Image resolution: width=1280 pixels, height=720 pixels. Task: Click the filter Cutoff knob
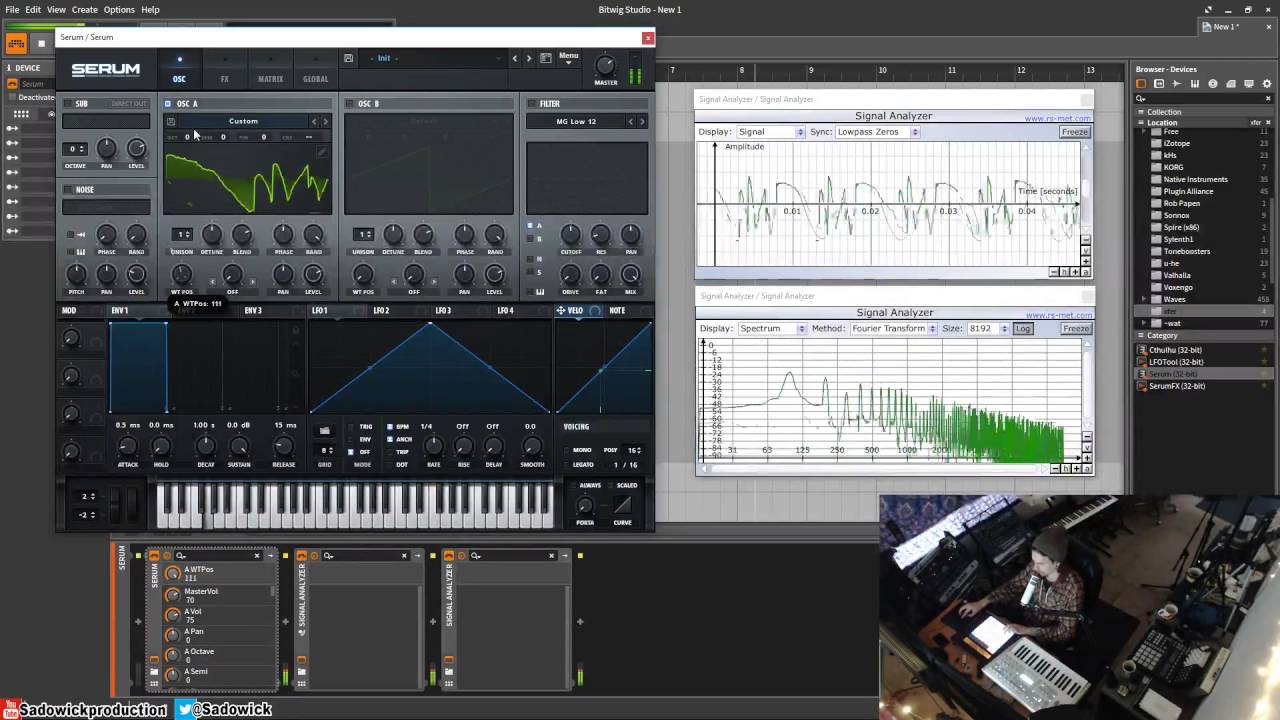570,235
